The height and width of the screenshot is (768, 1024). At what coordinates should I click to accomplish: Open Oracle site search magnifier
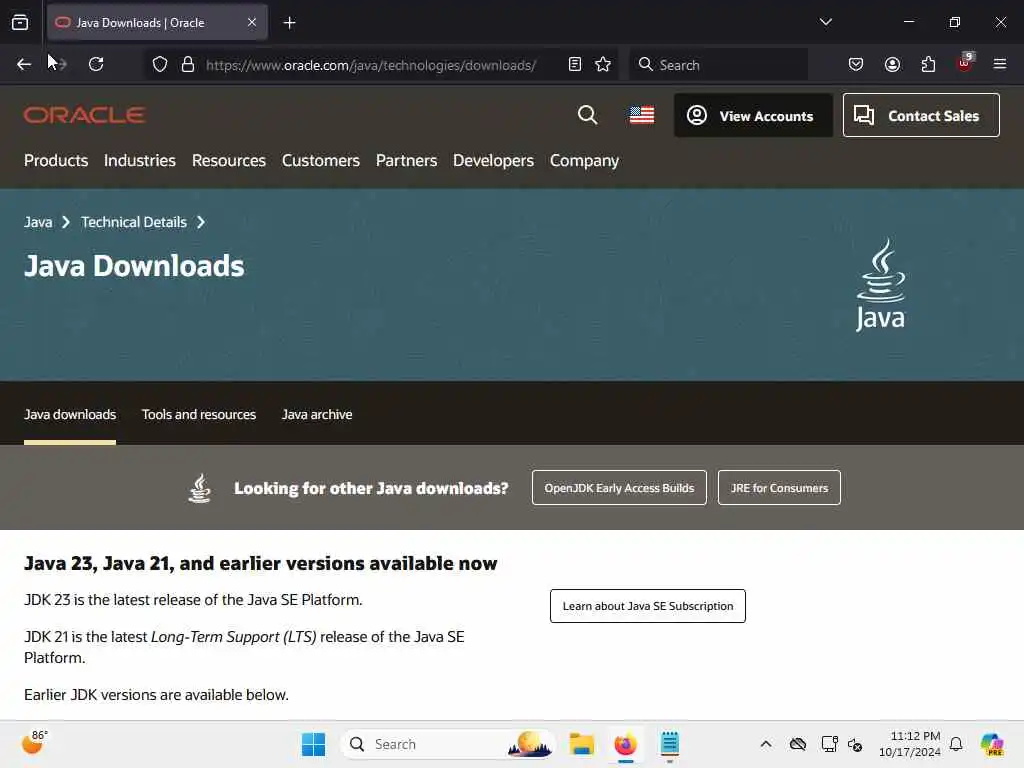pyautogui.click(x=587, y=115)
